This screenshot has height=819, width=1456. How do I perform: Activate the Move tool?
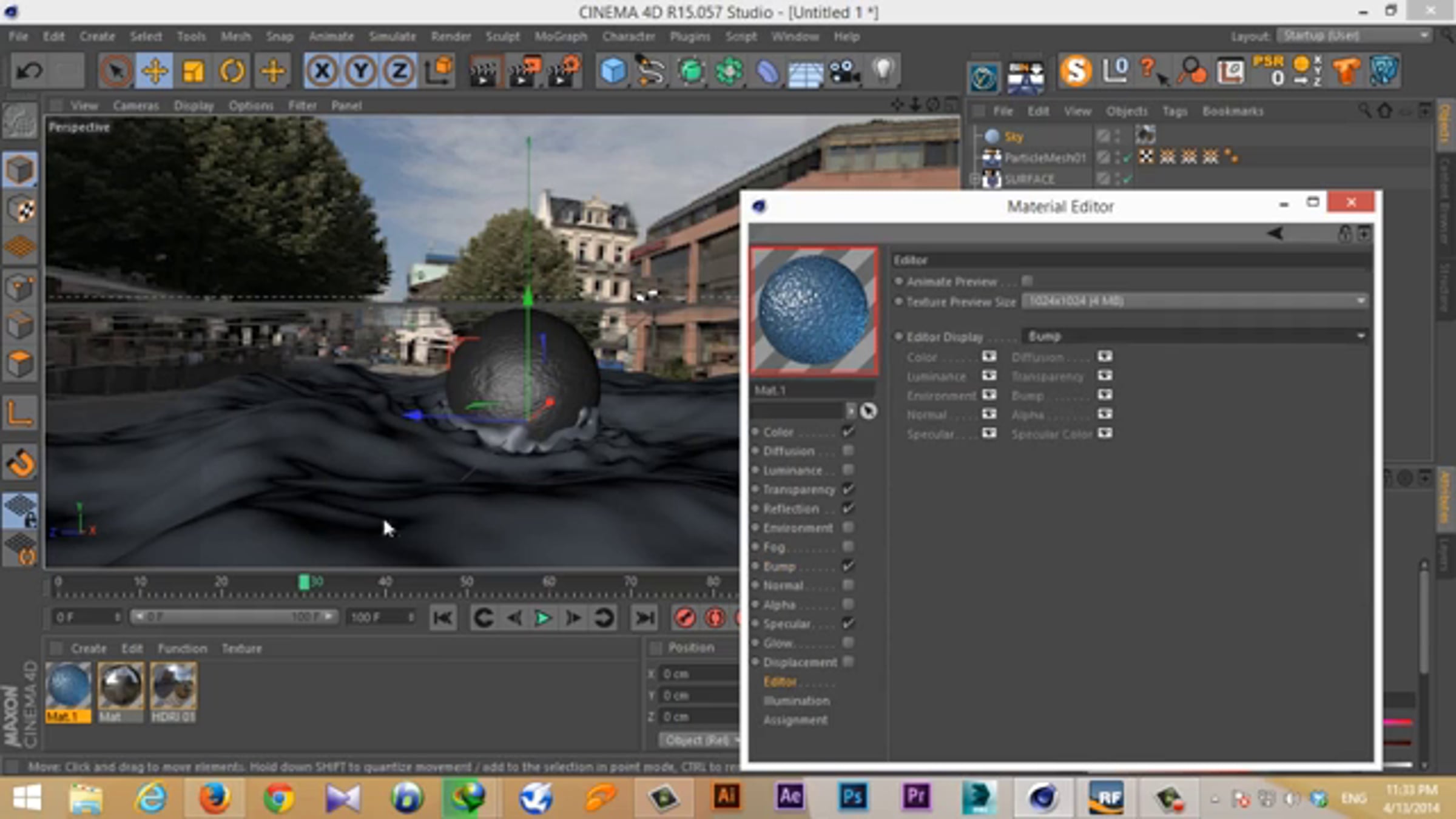(x=155, y=71)
